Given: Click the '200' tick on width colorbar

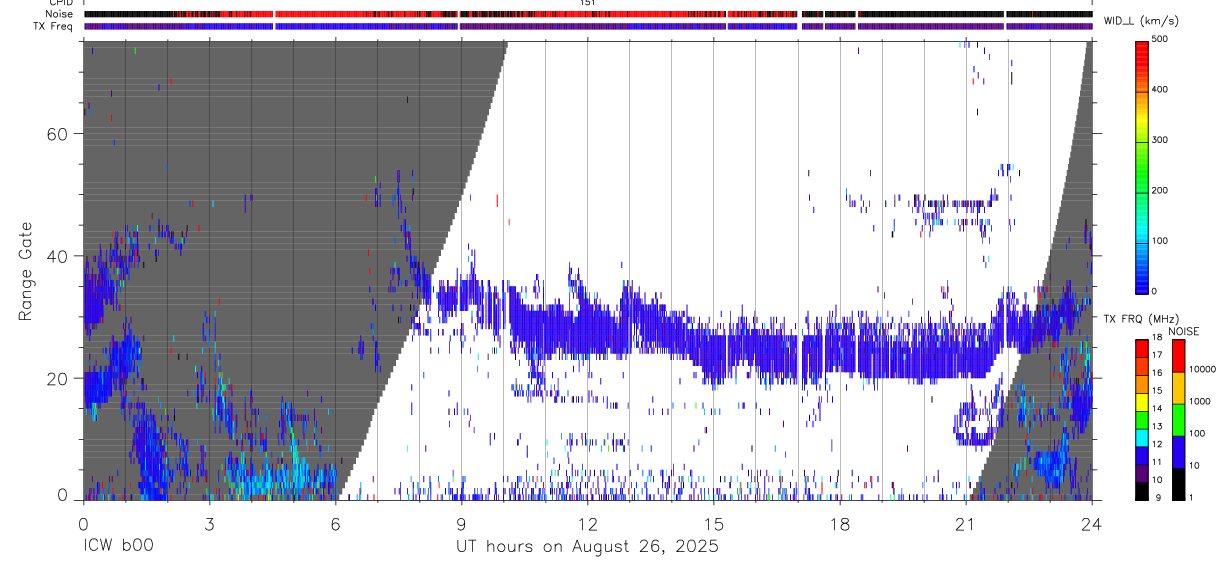Looking at the screenshot, I should (x=1160, y=191).
